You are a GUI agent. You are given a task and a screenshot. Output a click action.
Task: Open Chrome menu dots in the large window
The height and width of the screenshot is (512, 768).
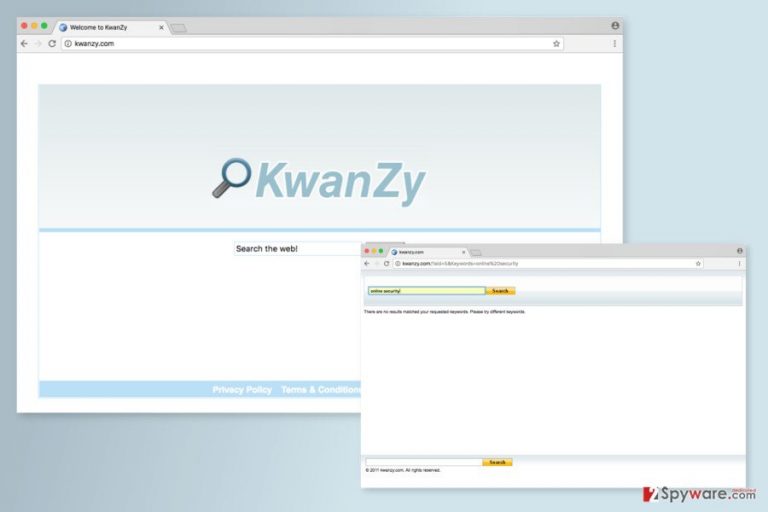coord(615,44)
